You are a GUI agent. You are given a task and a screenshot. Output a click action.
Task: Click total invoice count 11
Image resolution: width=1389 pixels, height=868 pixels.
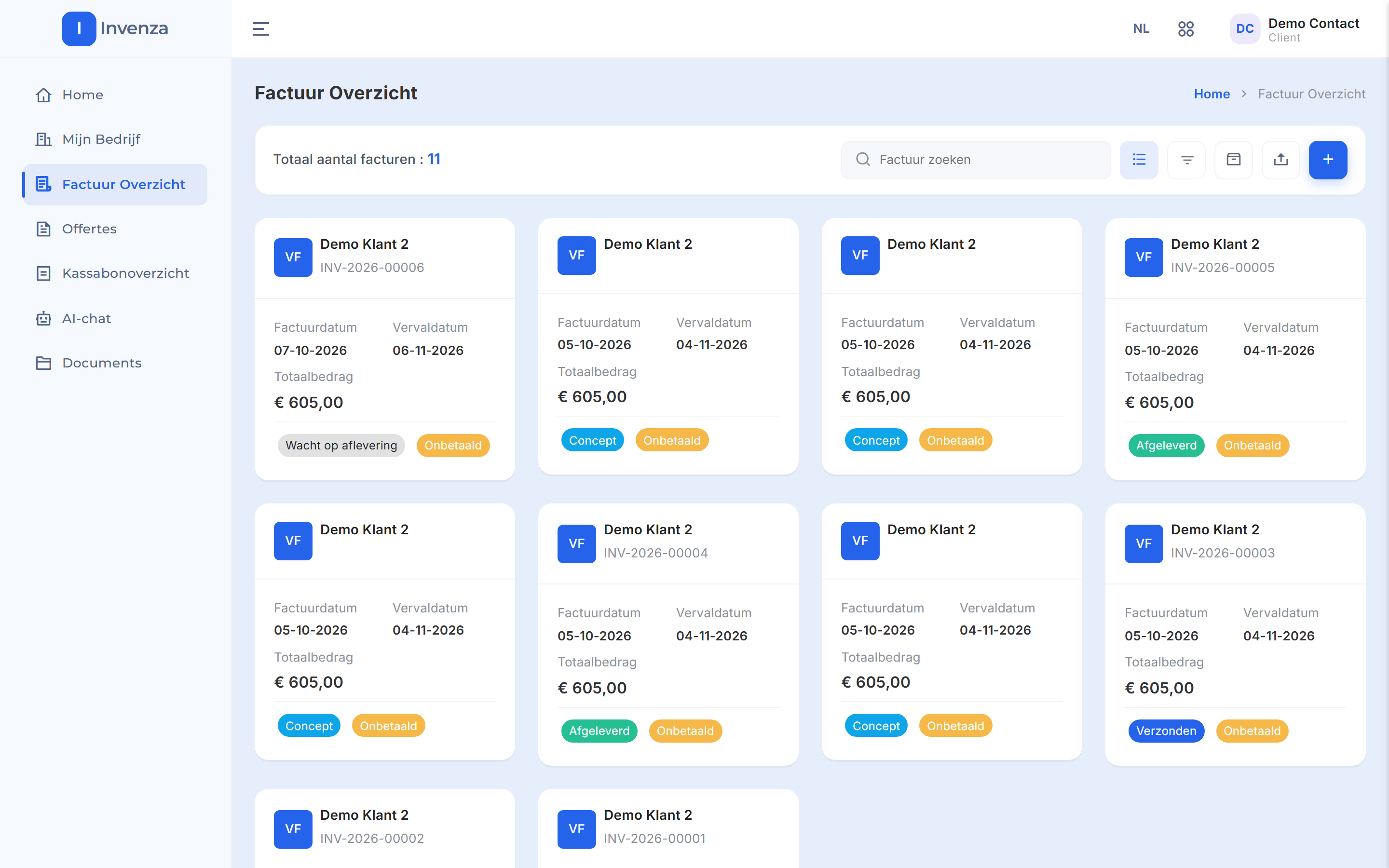434,159
